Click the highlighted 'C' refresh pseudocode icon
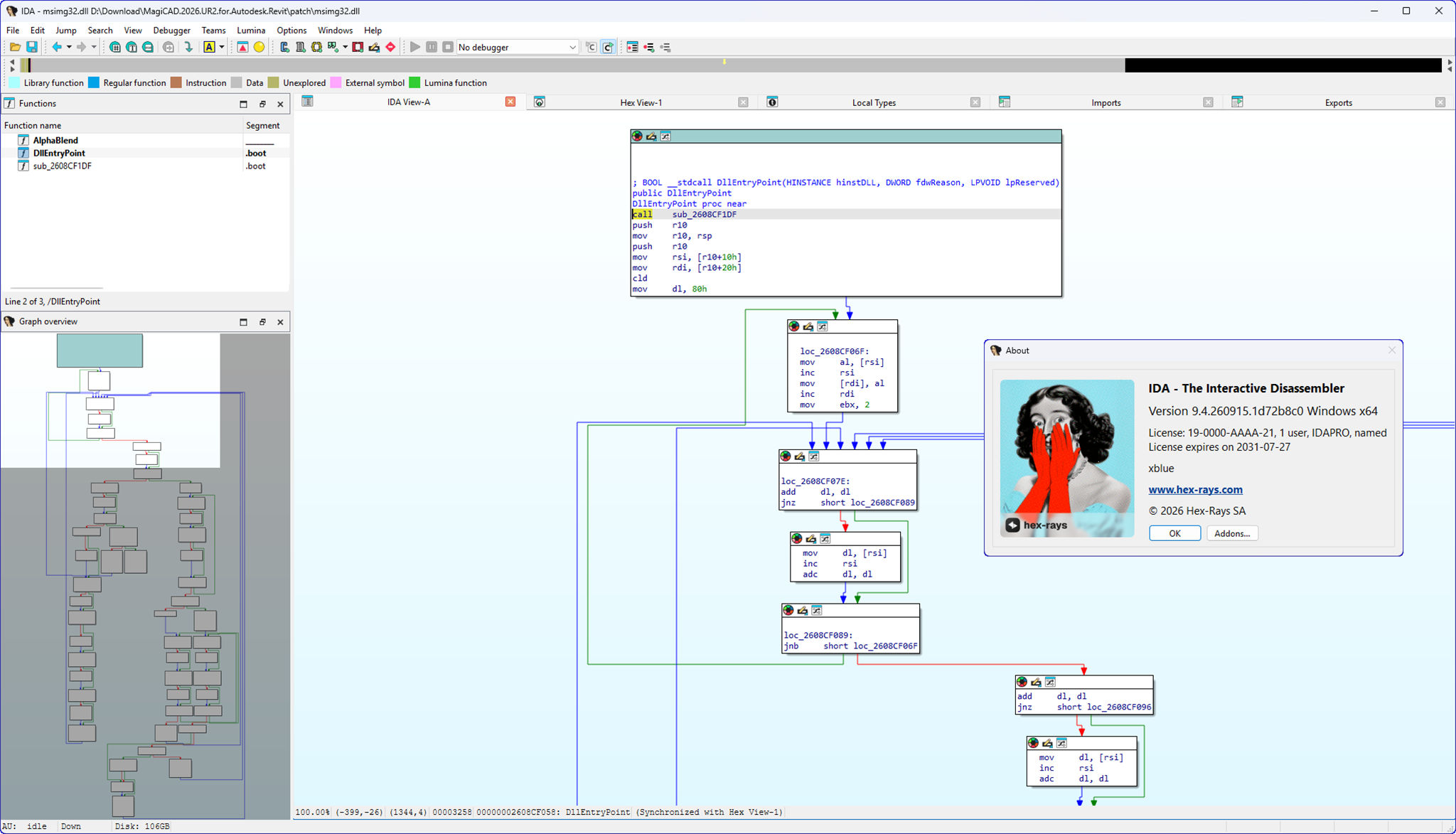Screen dimensions: 1456x834 609,47
